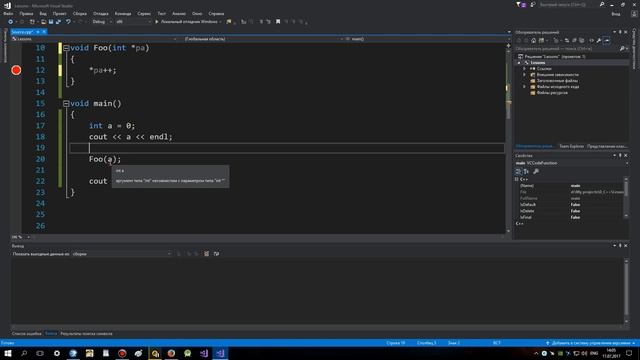
Task: Open the taskbar search magnifier
Action: pos(24,353)
